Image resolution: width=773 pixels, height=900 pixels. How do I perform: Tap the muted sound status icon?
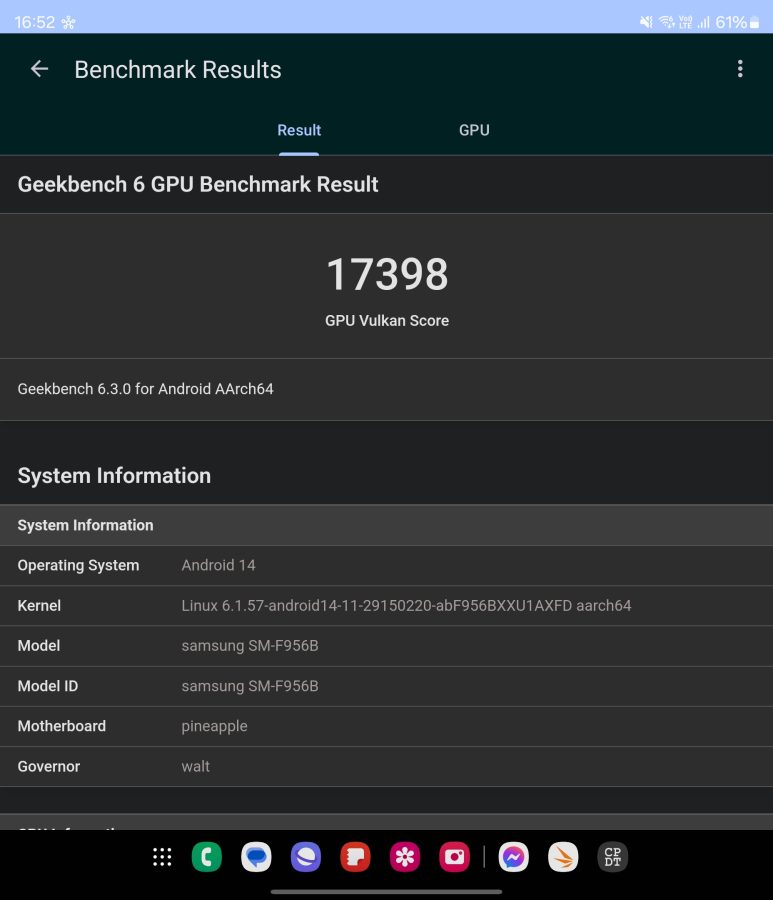point(646,22)
